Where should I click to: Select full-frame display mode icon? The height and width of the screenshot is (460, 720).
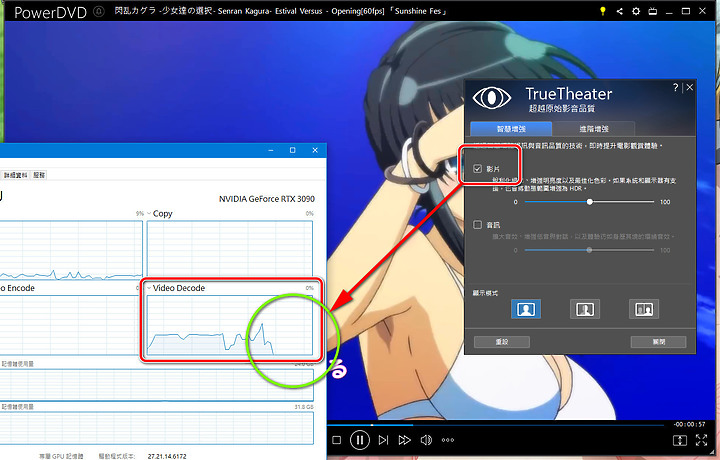526,309
